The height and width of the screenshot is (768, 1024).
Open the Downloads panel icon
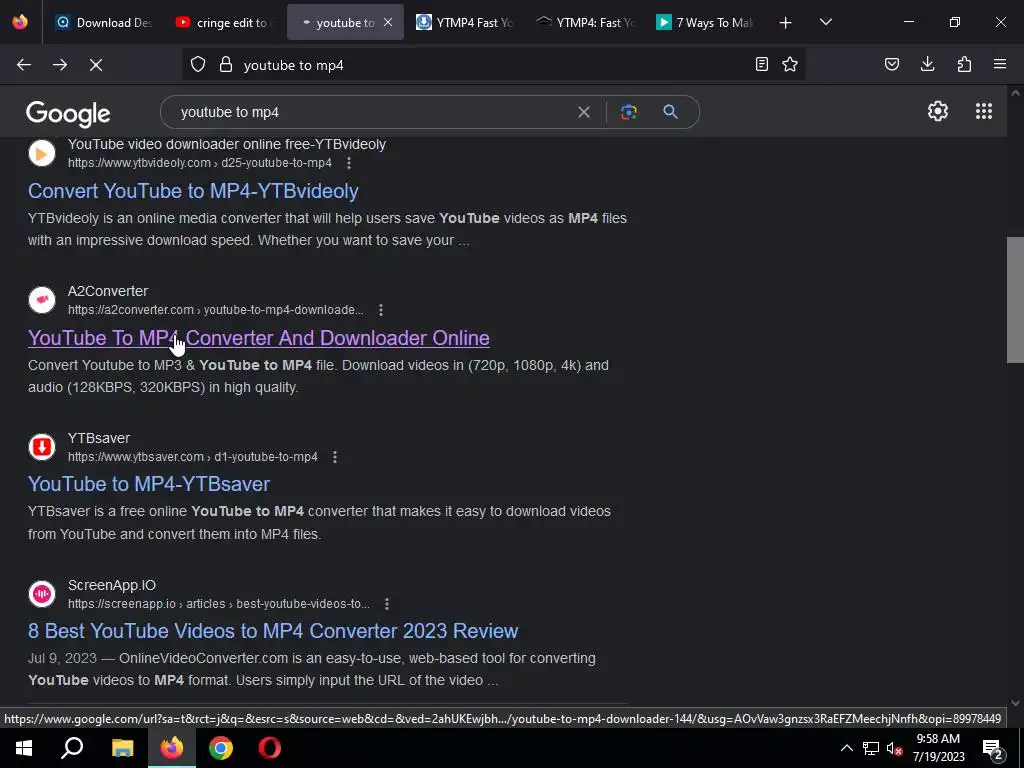pyautogui.click(x=927, y=65)
